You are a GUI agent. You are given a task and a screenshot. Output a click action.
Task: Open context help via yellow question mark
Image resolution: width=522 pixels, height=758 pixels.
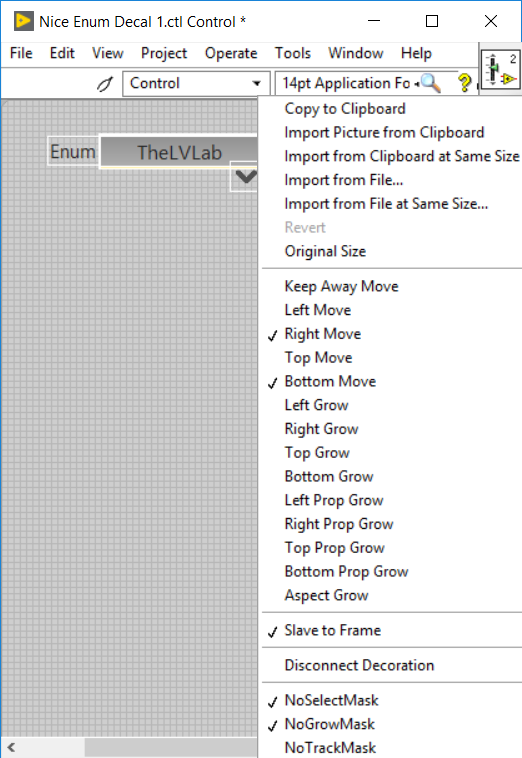point(464,83)
